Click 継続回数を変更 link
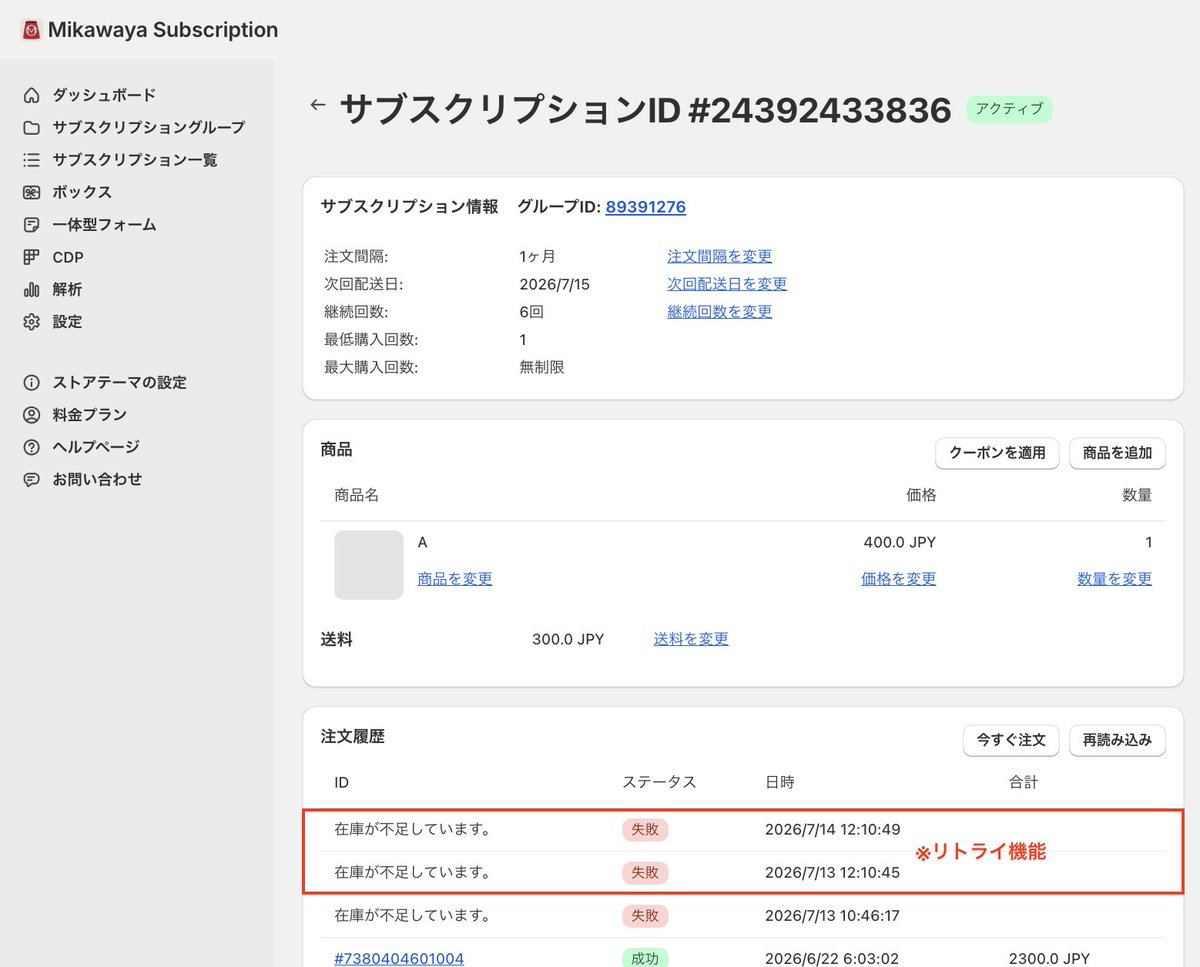 (x=720, y=312)
